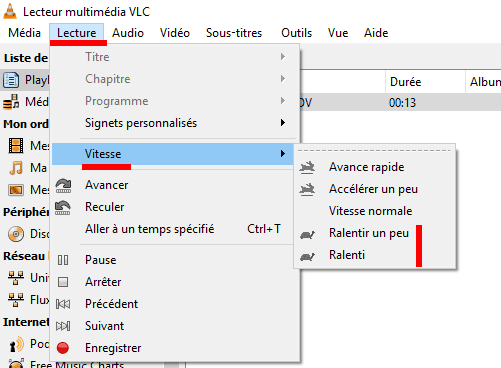Select the Playlist item in sidebar

(x=25, y=80)
